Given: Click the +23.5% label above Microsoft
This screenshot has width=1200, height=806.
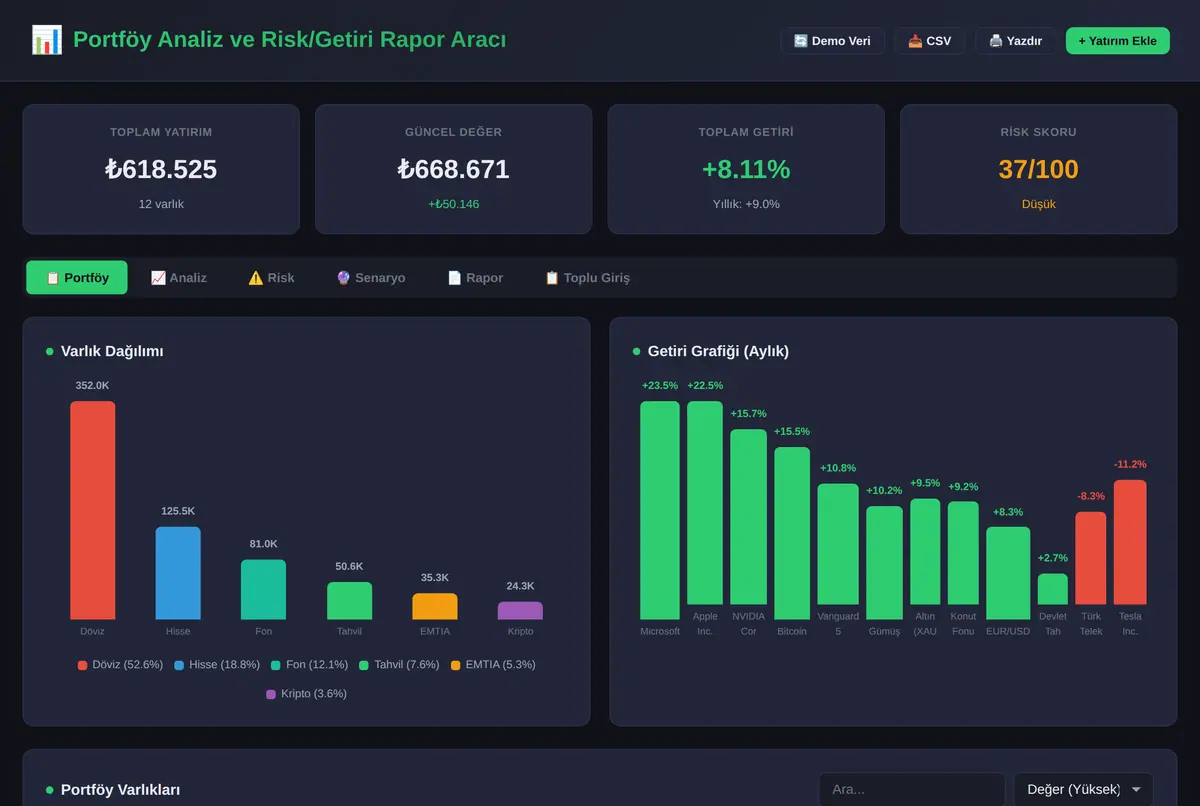Looking at the screenshot, I should coord(660,385).
